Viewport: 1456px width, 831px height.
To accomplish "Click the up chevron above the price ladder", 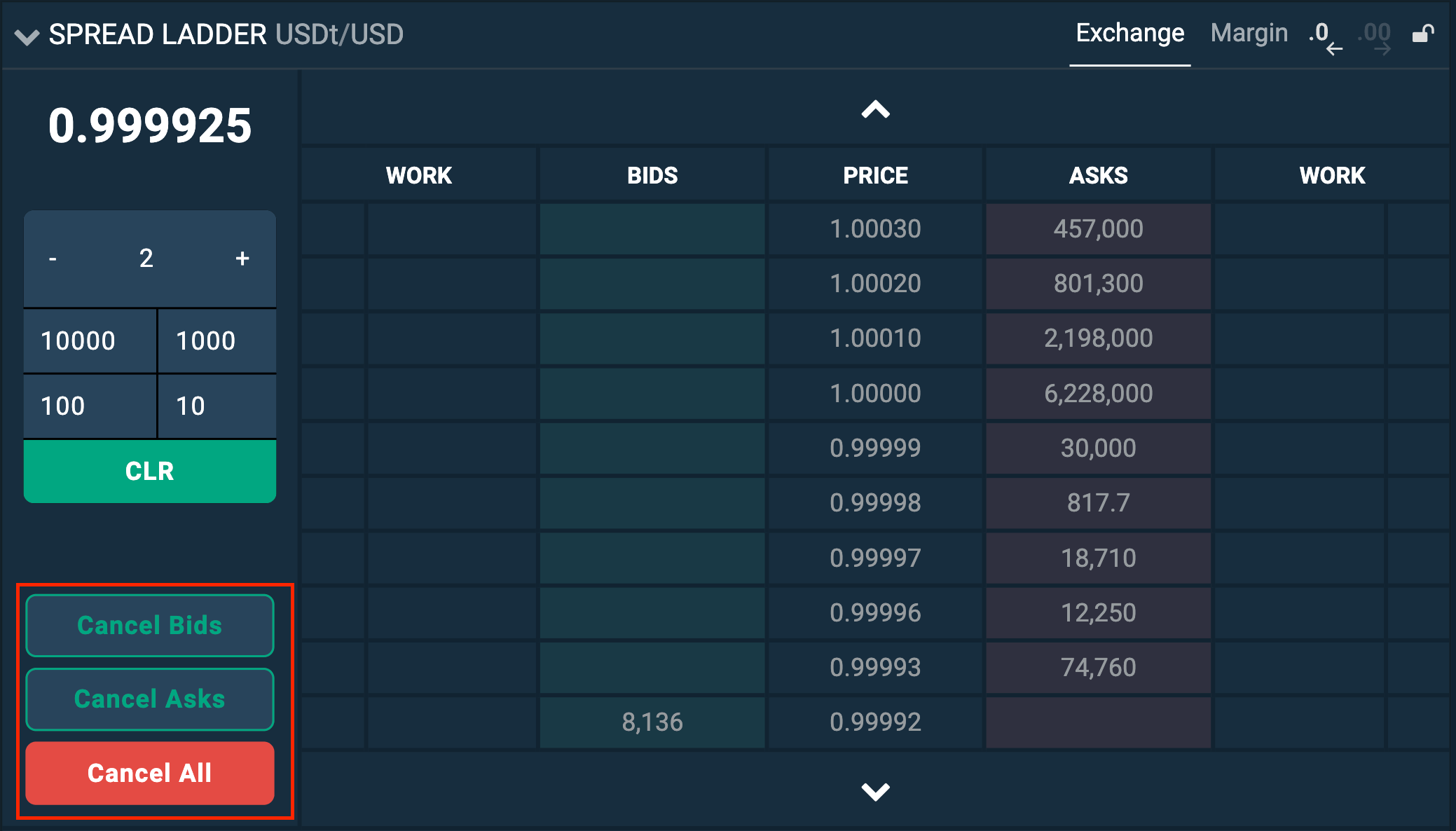I will [x=875, y=111].
